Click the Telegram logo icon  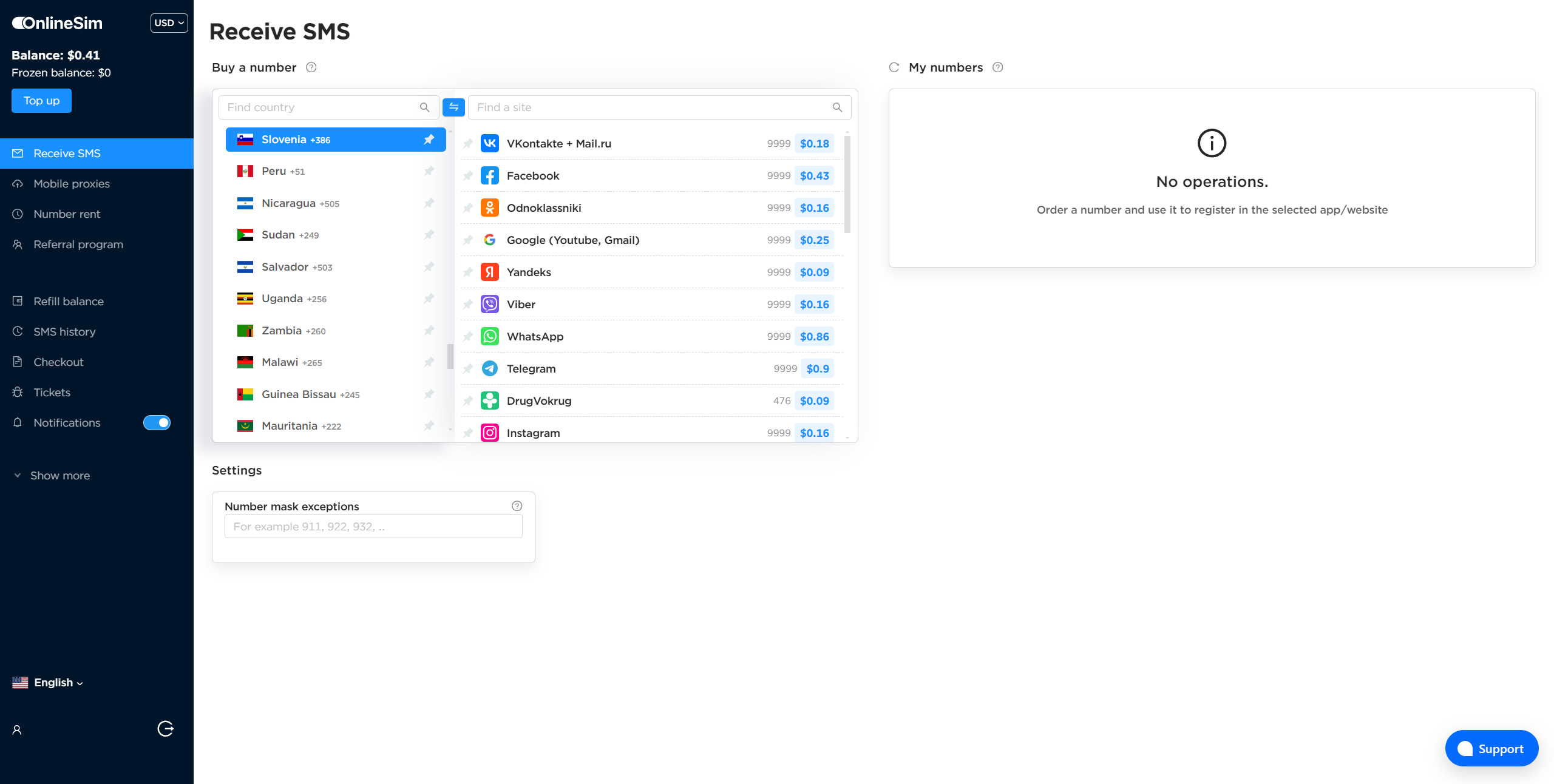490,369
